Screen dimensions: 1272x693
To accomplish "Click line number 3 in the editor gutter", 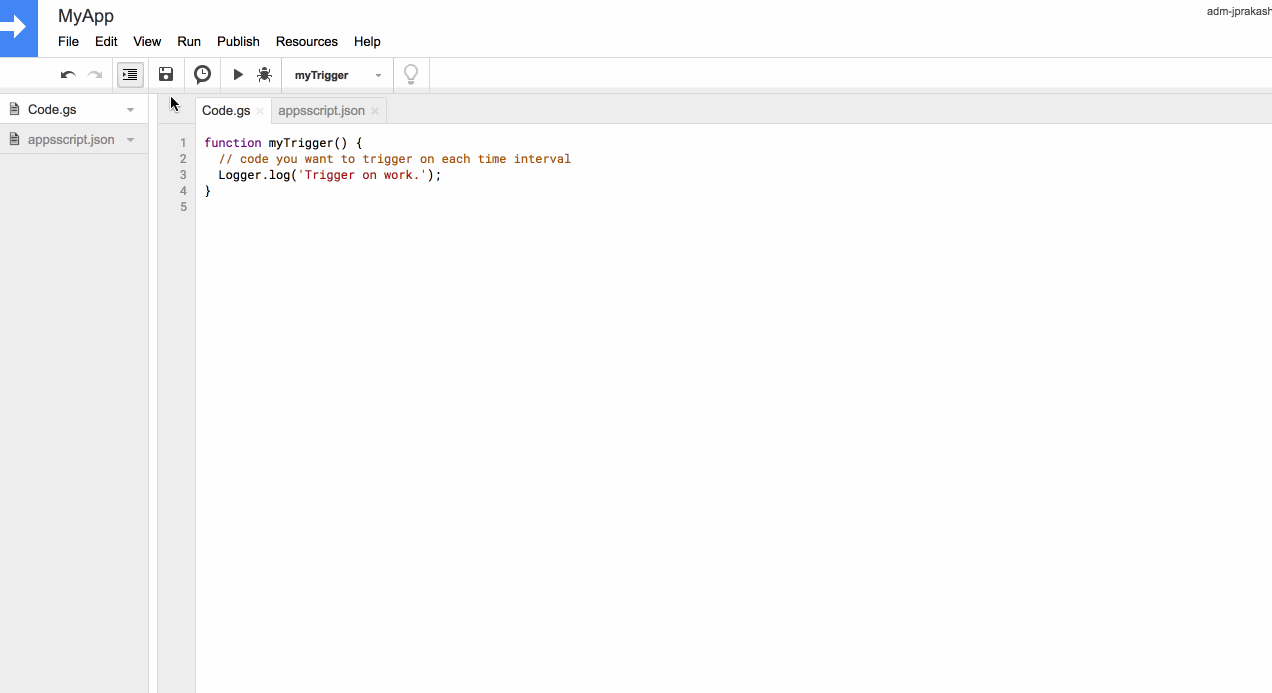I will point(183,174).
